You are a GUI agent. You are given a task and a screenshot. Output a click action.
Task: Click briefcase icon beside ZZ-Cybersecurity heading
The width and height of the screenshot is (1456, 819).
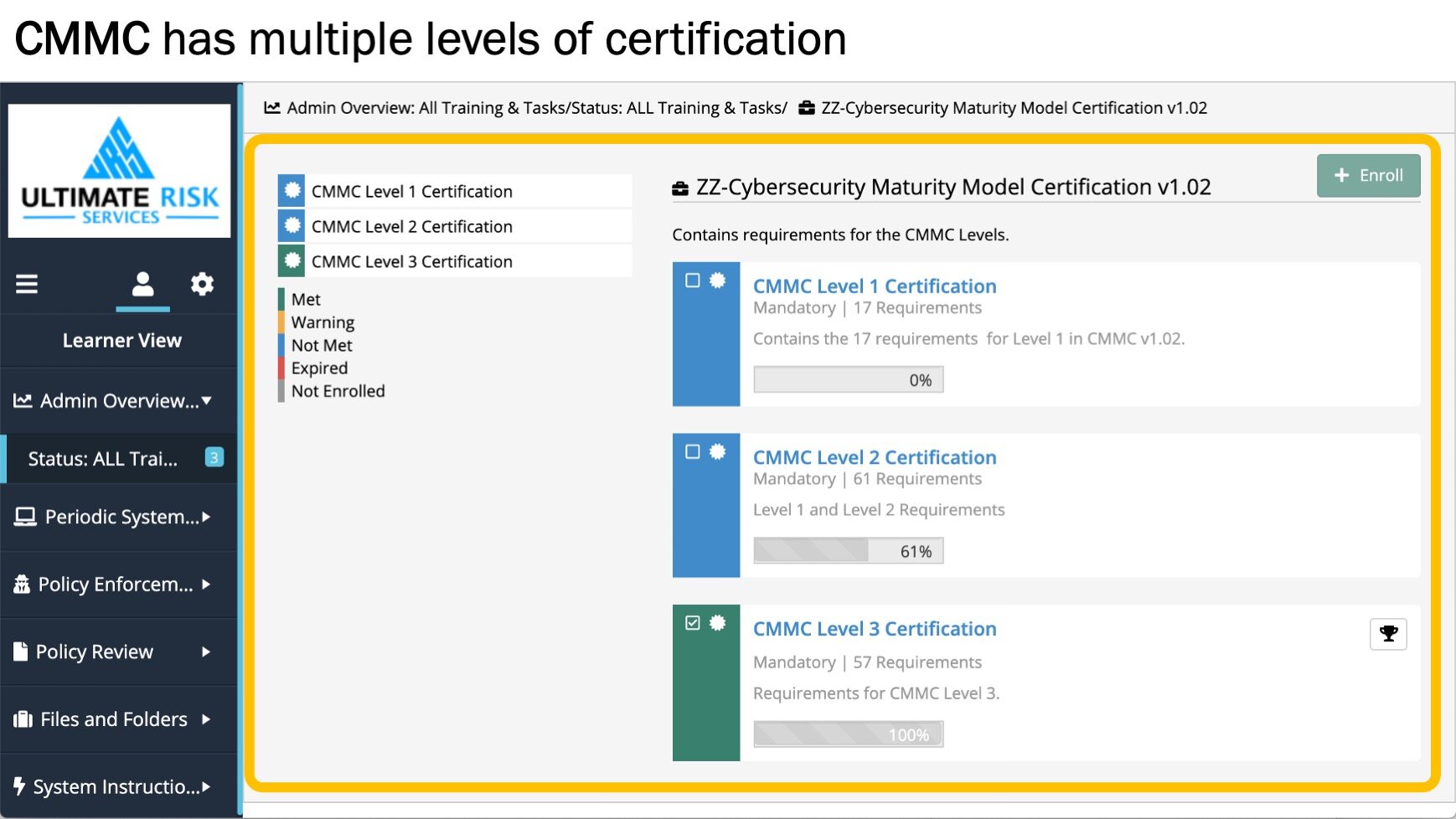point(680,188)
